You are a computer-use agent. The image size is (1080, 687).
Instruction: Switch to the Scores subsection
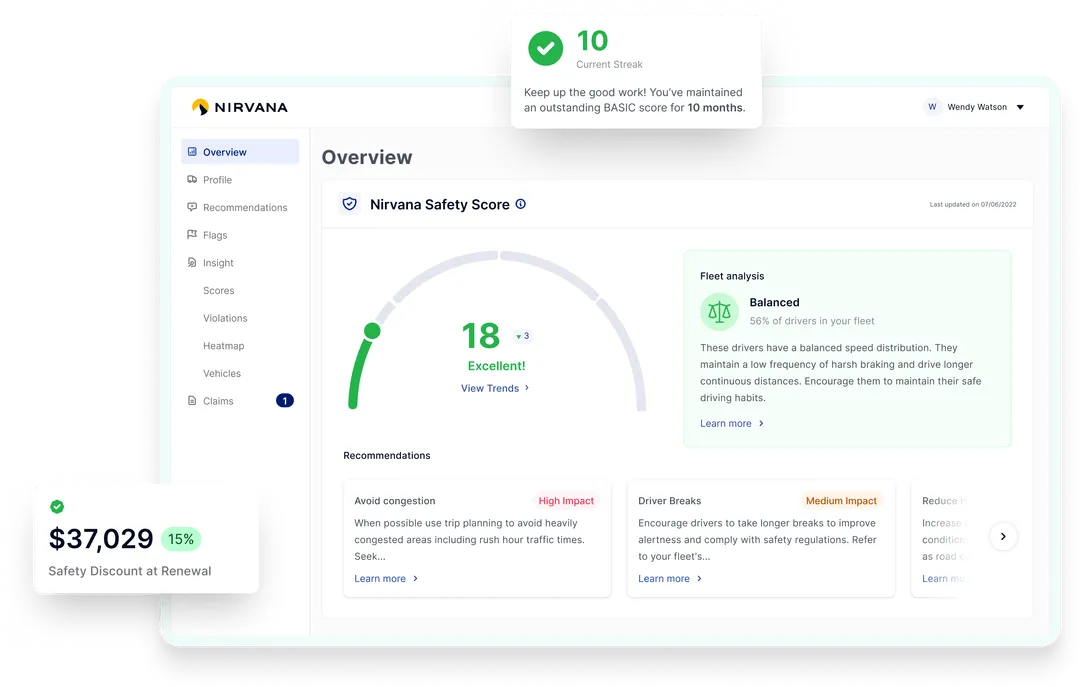pyautogui.click(x=218, y=290)
